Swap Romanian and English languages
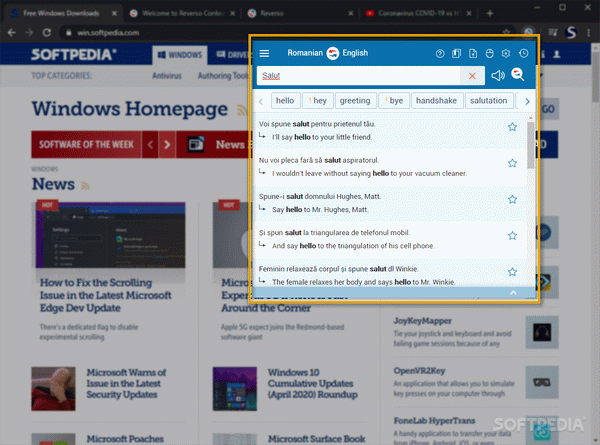The image size is (600, 445). click(333, 53)
